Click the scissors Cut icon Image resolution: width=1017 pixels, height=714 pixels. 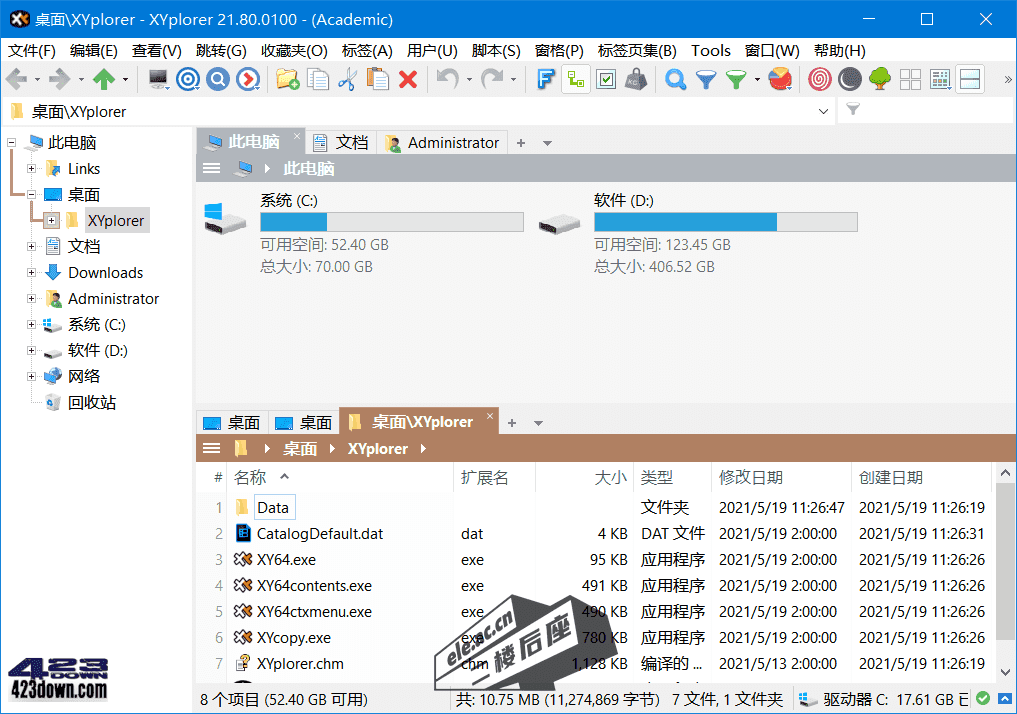347,80
